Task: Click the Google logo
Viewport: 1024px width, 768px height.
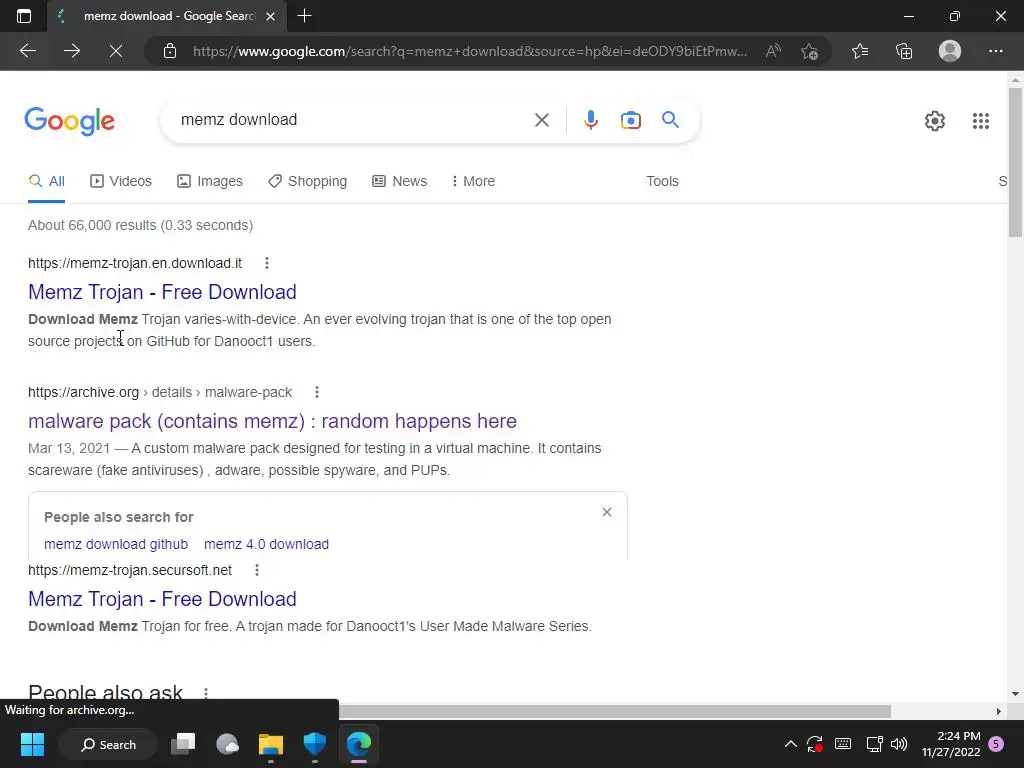Action: [x=70, y=121]
